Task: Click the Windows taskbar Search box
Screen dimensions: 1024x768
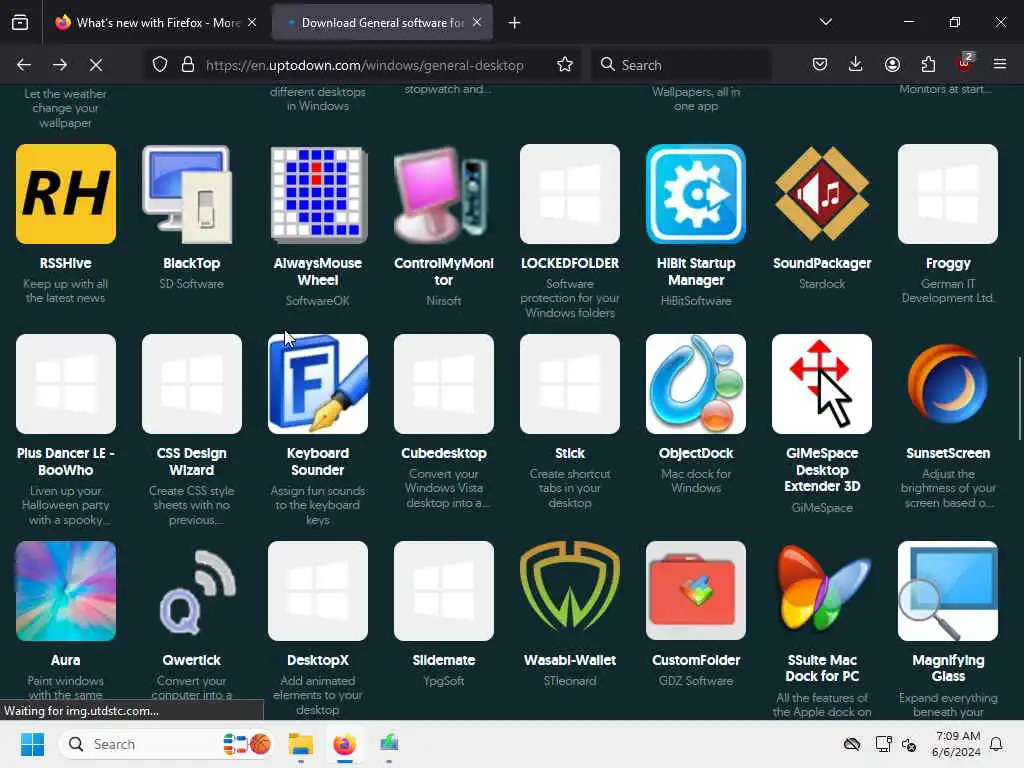Action: 167,744
